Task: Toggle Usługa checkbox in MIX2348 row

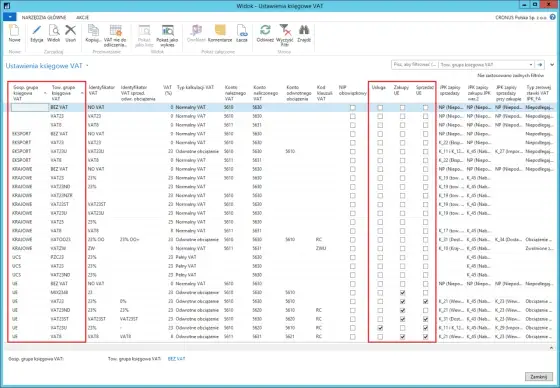Action: [380, 293]
